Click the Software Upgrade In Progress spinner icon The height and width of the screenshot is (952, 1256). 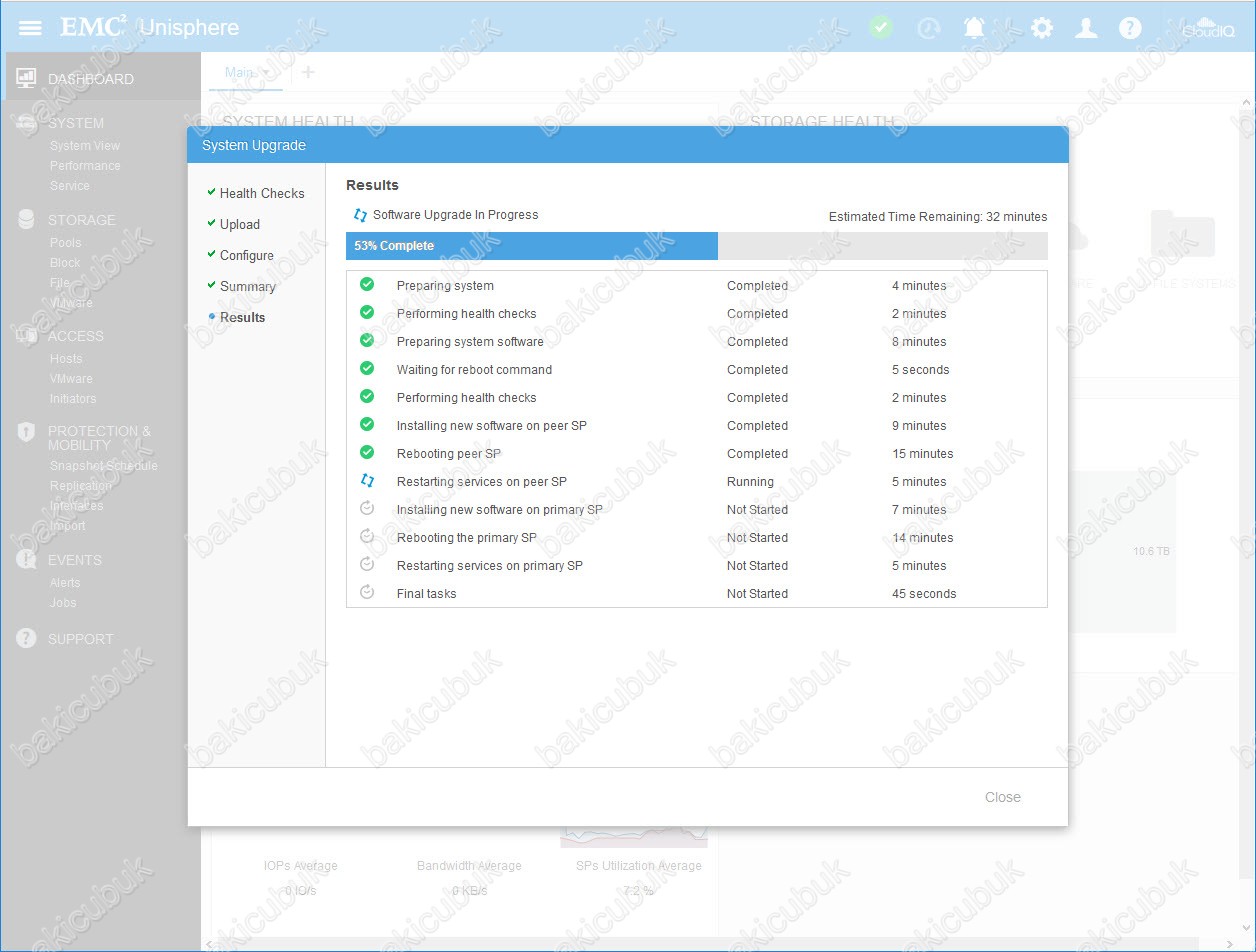click(360, 215)
